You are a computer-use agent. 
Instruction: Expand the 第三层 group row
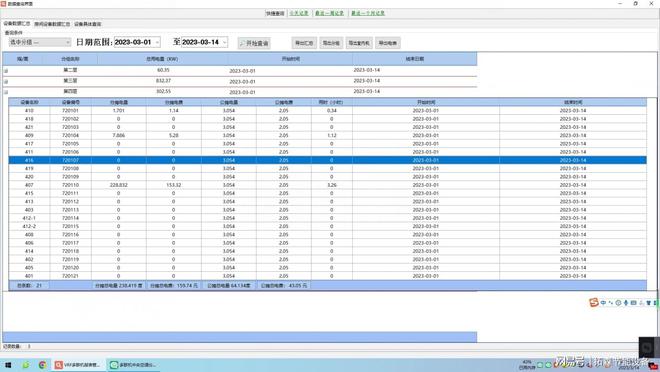(6, 81)
